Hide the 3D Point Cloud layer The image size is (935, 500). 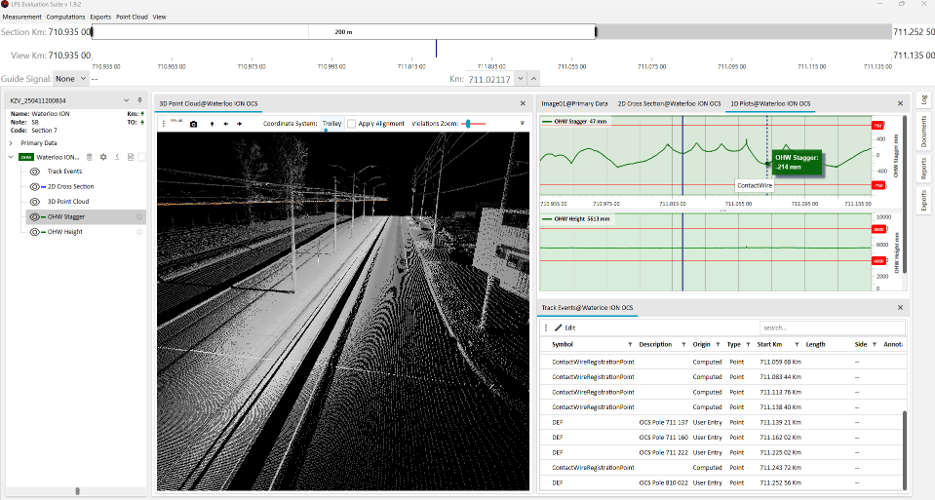coord(35,202)
